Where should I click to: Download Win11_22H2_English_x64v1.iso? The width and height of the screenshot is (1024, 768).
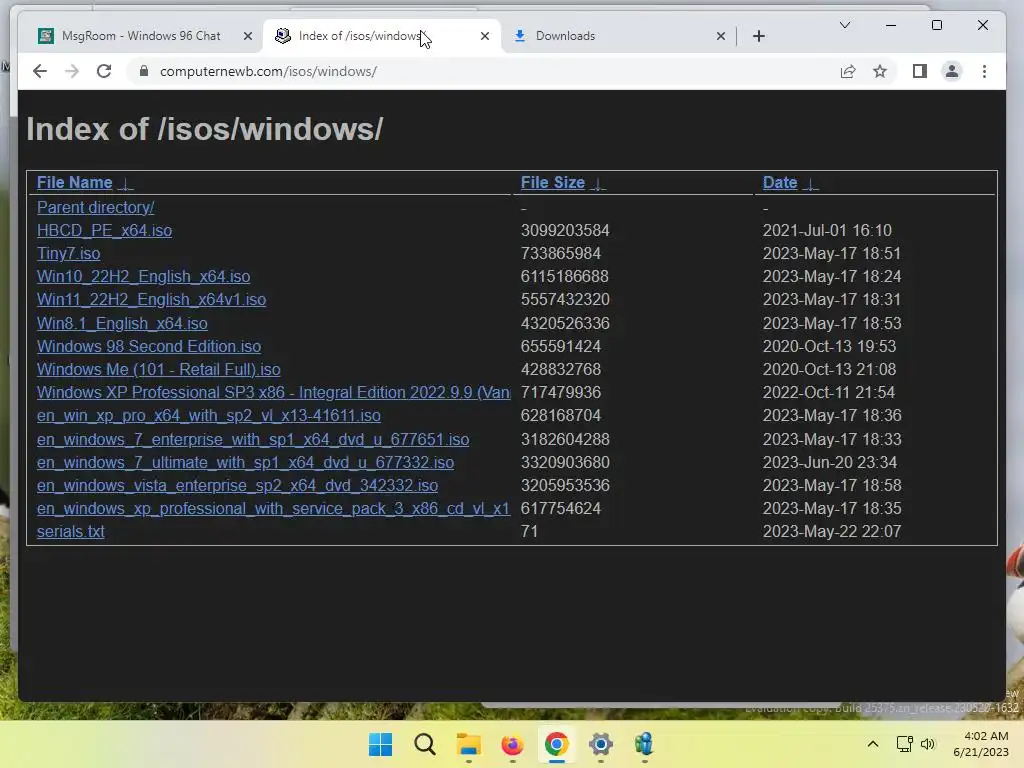(x=152, y=299)
